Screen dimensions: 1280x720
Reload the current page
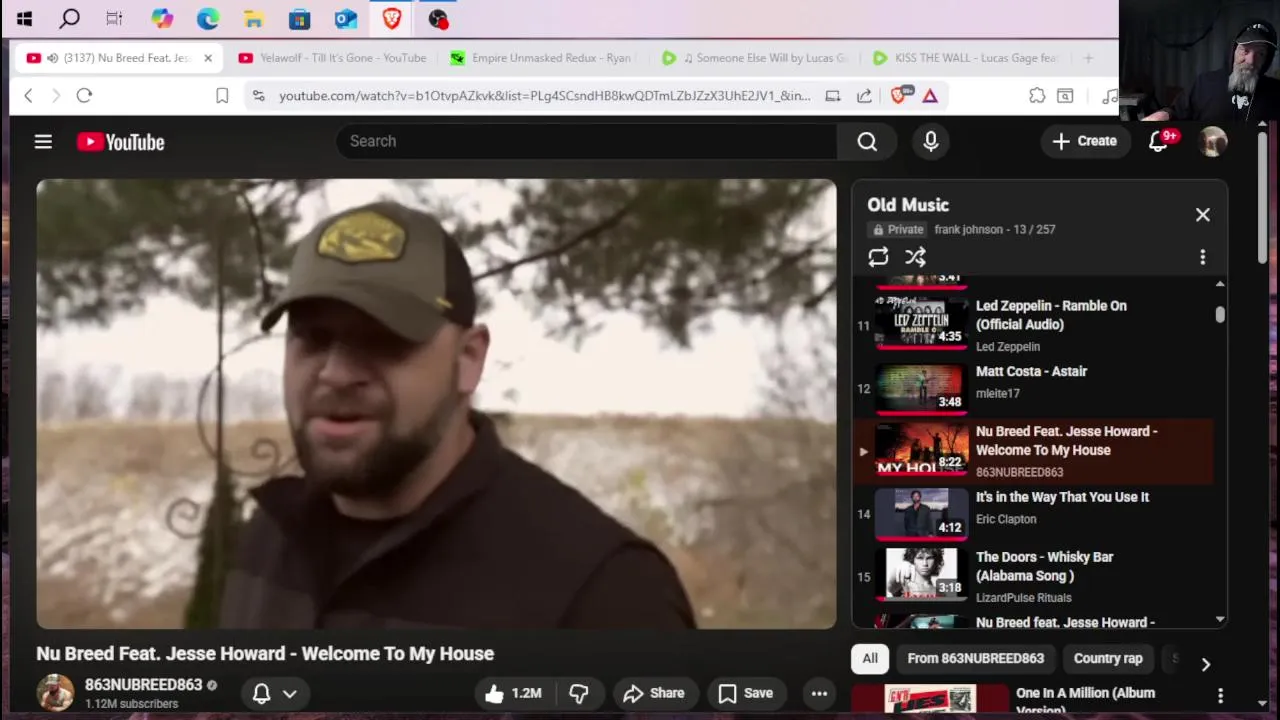[84, 95]
